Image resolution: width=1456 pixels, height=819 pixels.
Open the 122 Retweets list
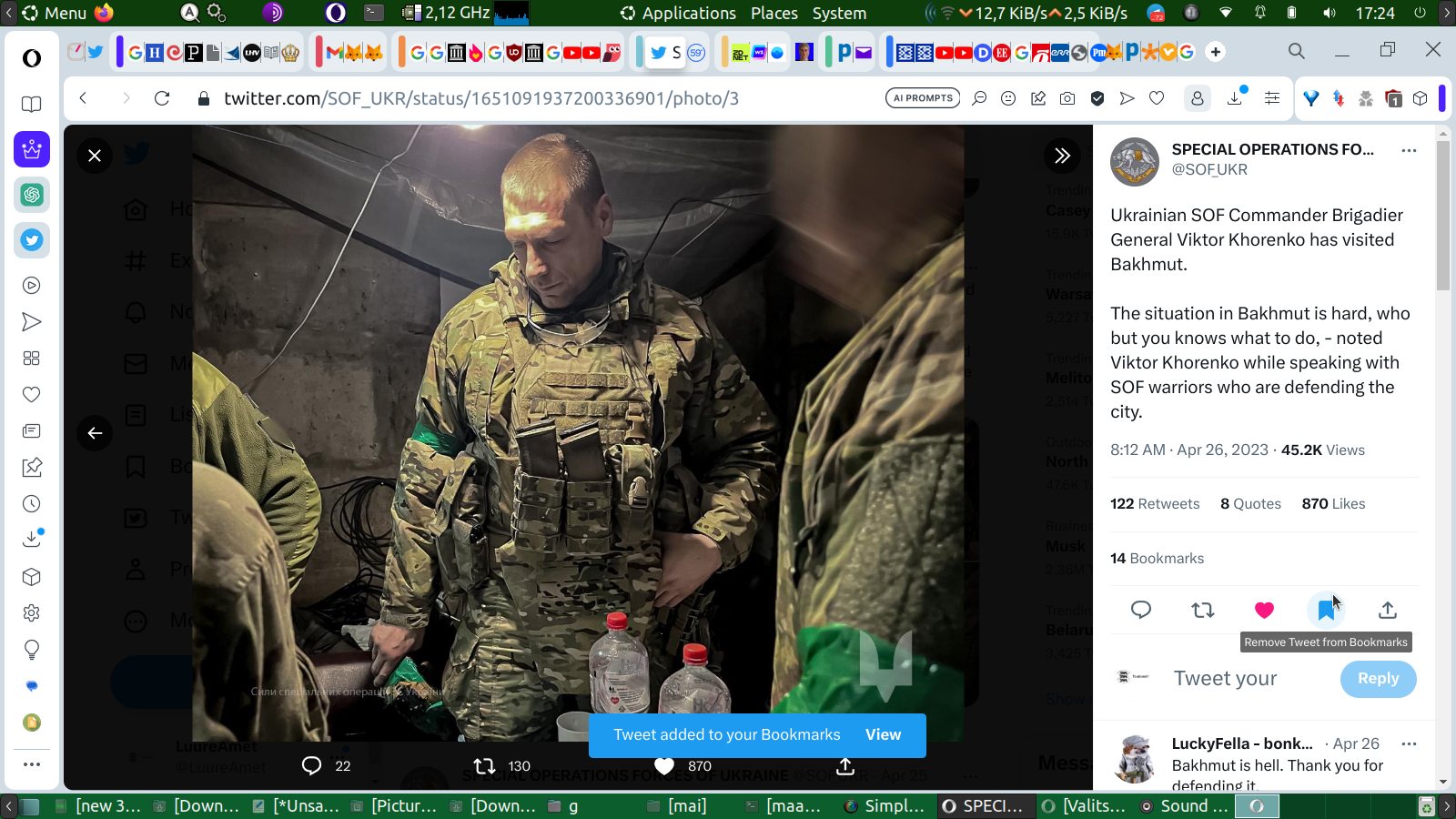[x=1155, y=504]
